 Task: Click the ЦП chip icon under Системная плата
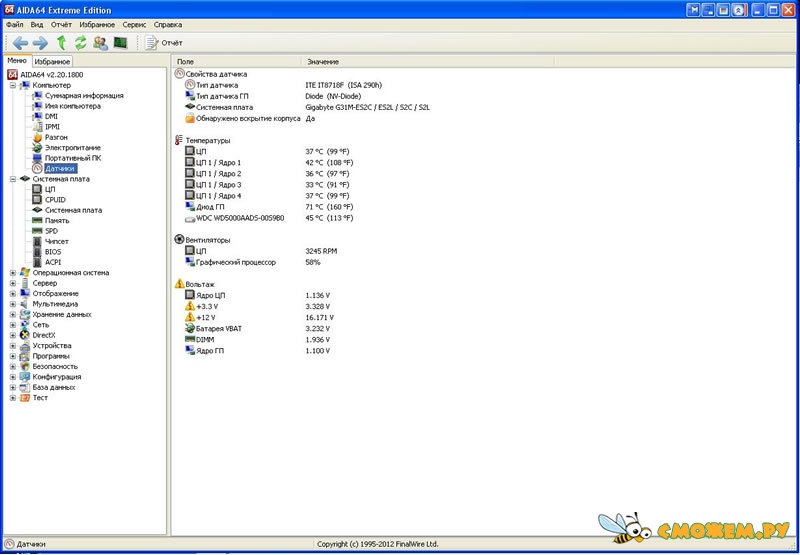37,189
